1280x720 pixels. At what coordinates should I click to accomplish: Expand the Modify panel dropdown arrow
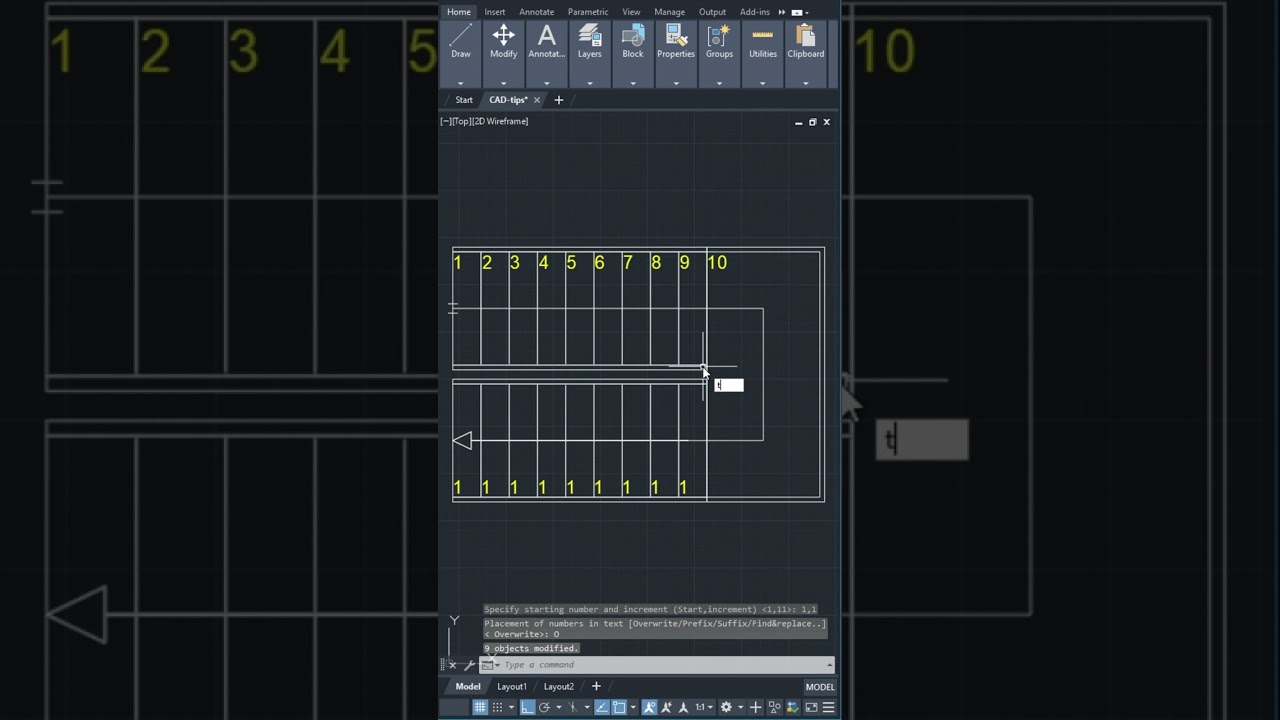tap(503, 83)
